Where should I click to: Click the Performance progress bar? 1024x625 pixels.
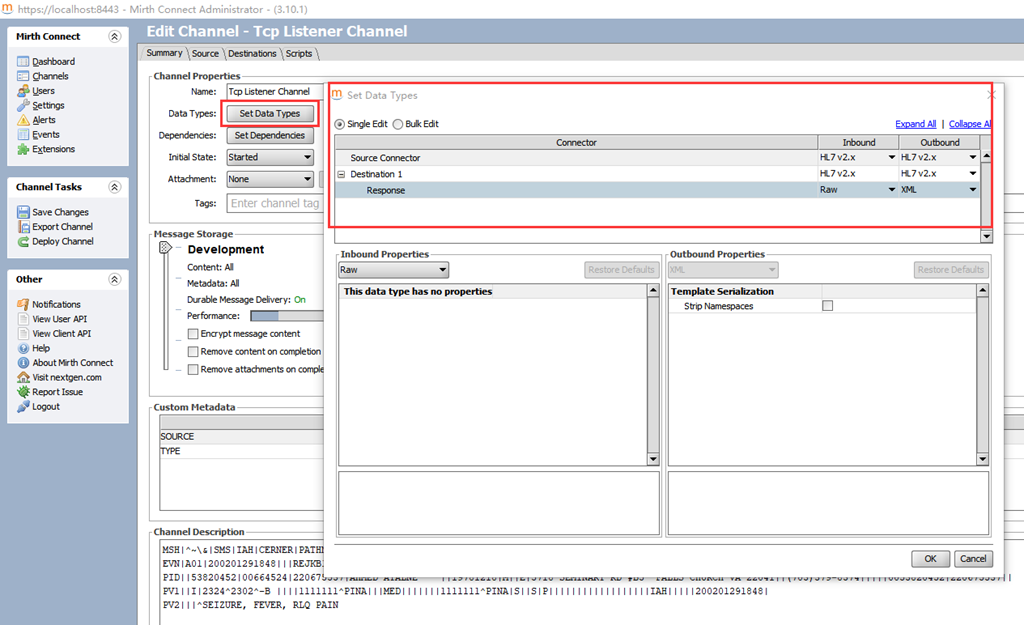(287, 316)
